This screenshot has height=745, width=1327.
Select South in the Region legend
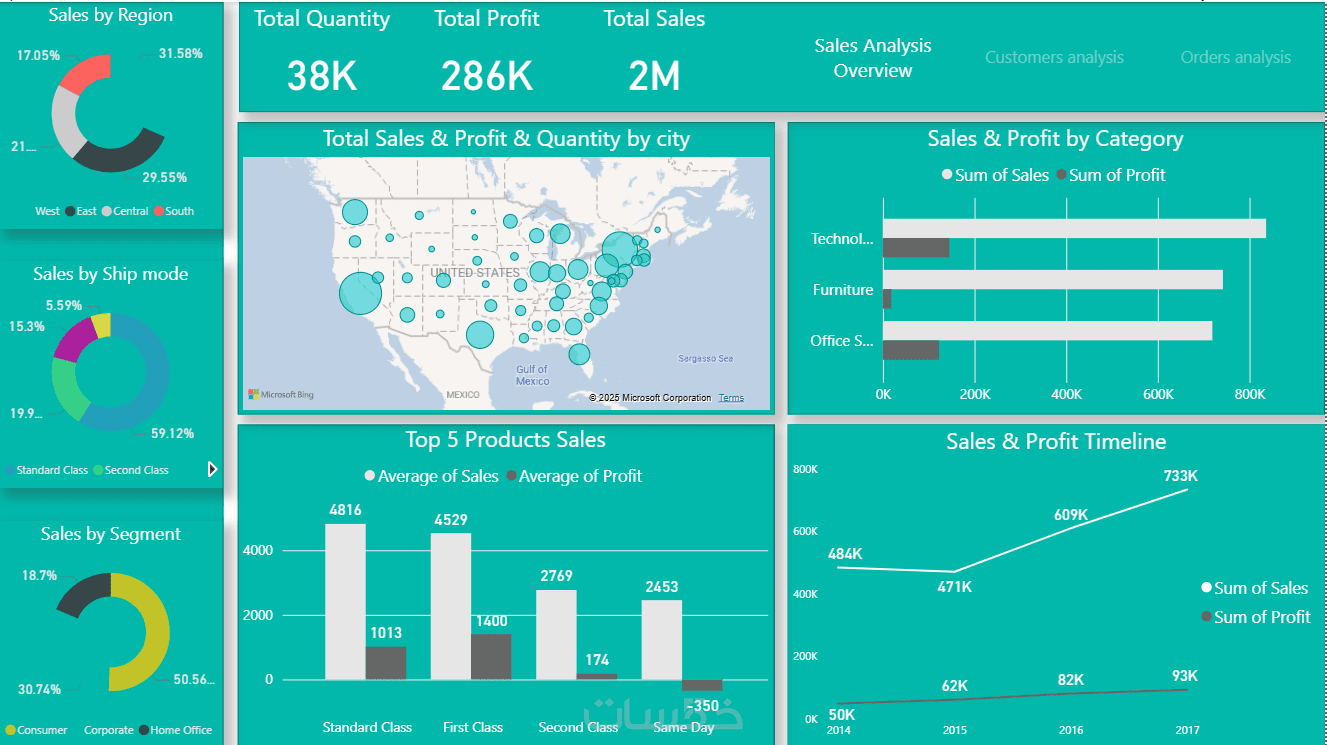pyautogui.click(x=174, y=211)
